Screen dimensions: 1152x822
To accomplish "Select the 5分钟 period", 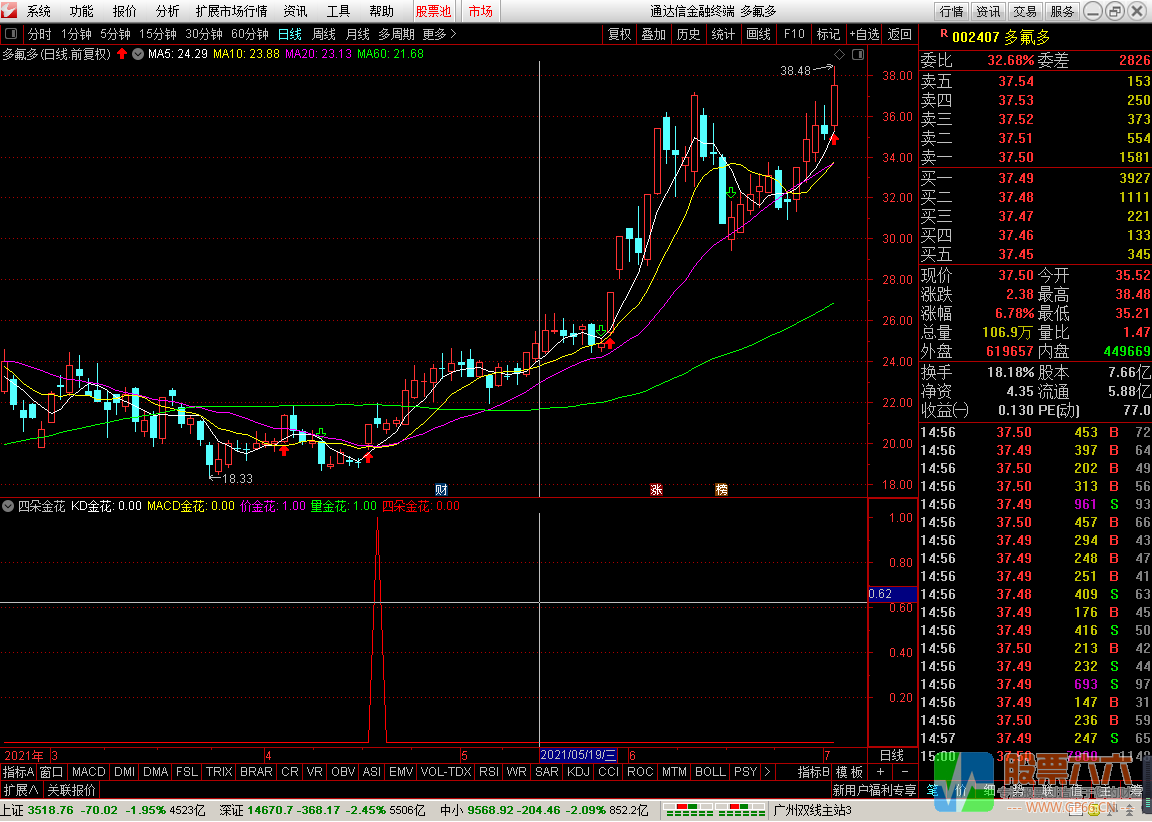I will point(115,35).
